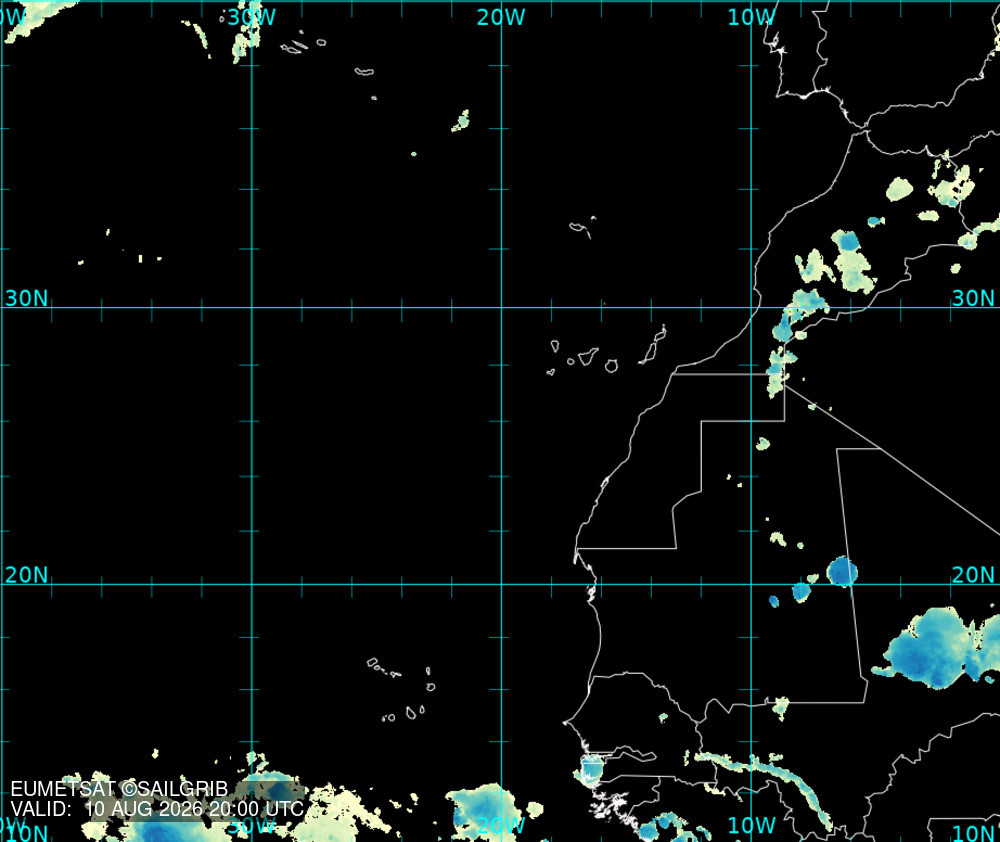Click the 10W longitude label at top

click(751, 17)
